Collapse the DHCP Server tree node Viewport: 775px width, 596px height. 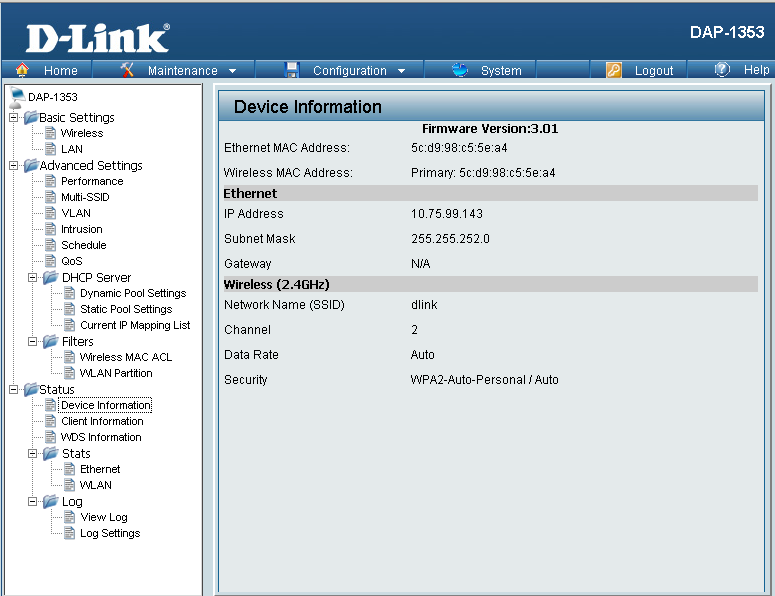pyautogui.click(x=33, y=278)
